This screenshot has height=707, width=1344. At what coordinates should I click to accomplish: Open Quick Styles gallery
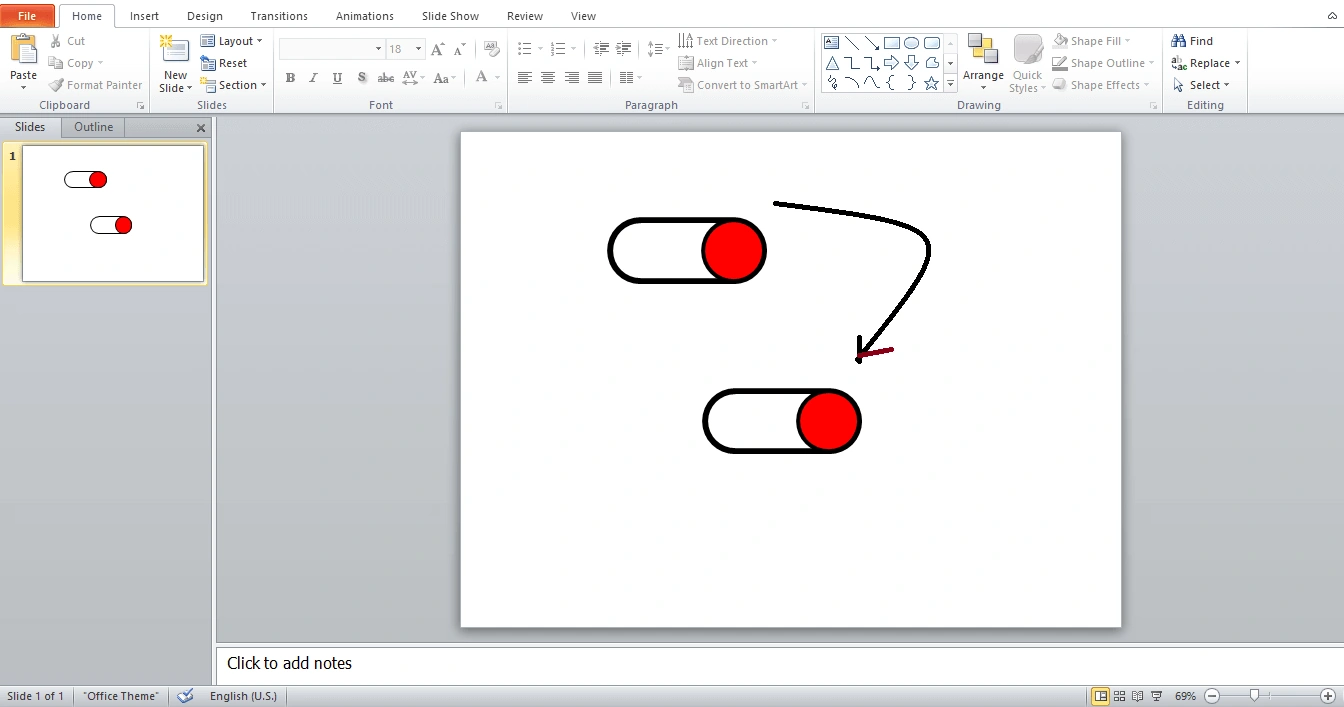[1027, 64]
